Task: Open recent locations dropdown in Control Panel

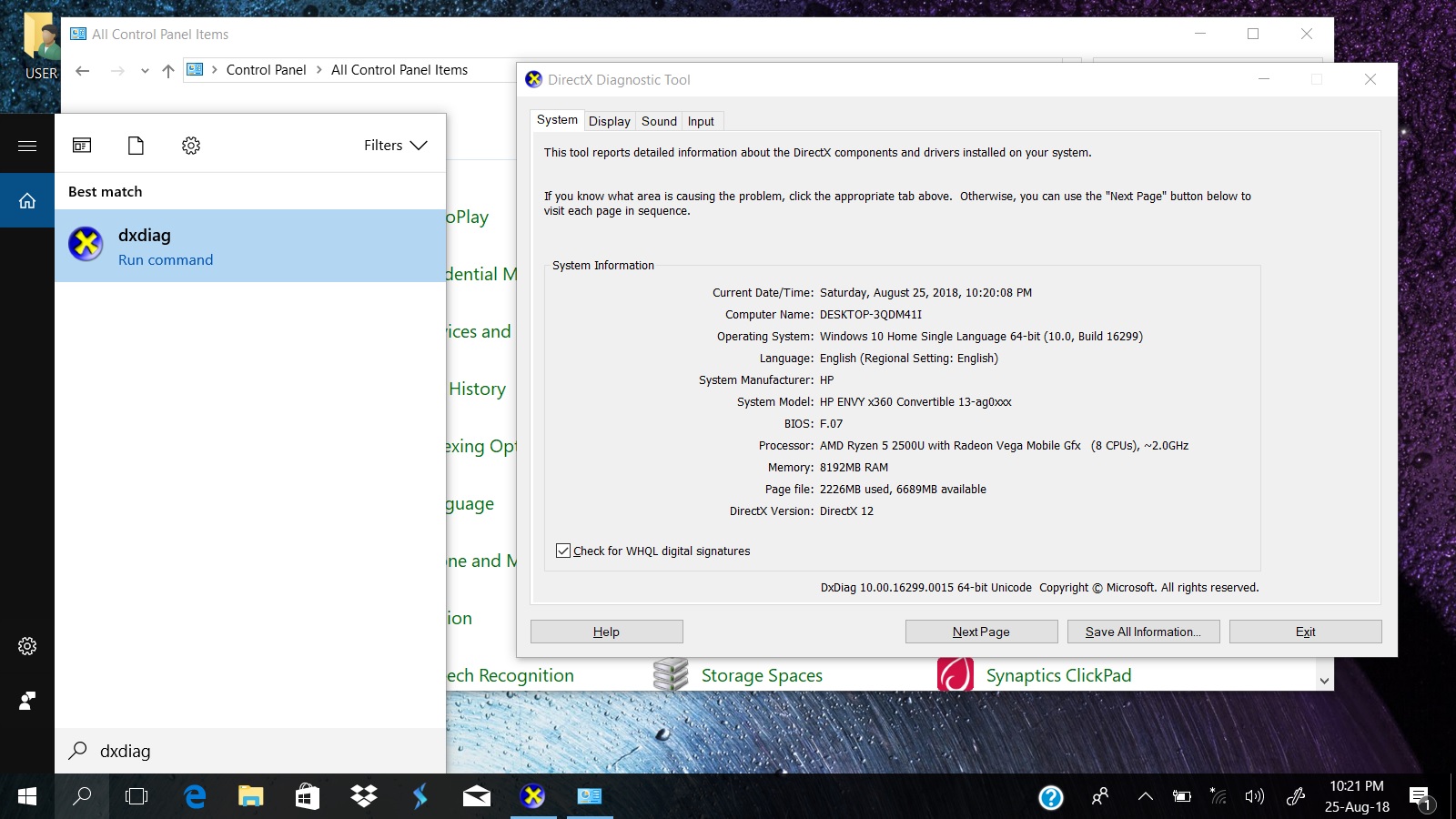Action: [x=145, y=70]
